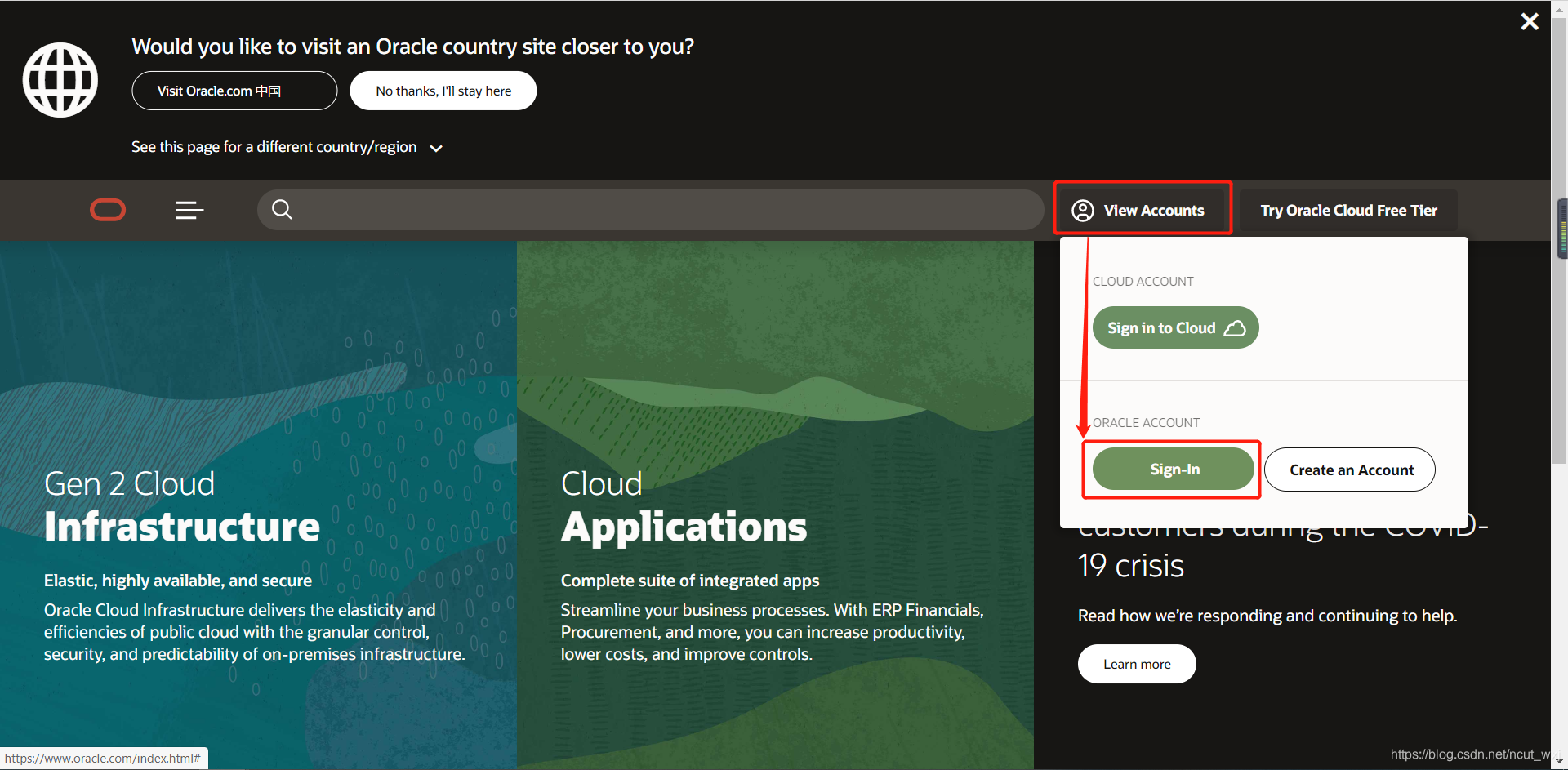Click the Cloud Applications heading

point(684,506)
